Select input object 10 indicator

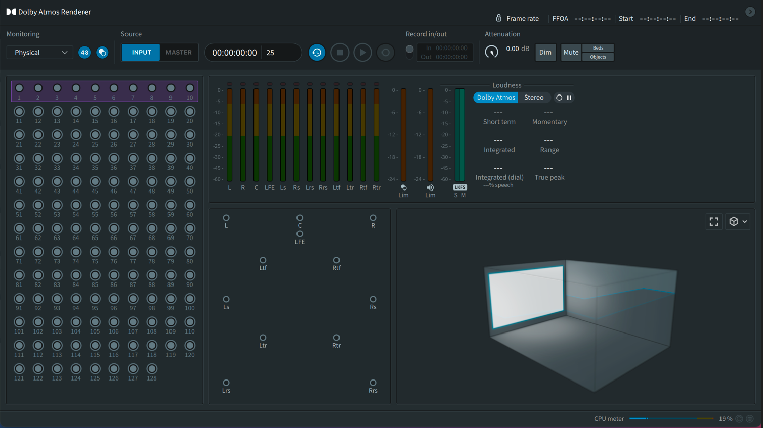[x=190, y=88]
